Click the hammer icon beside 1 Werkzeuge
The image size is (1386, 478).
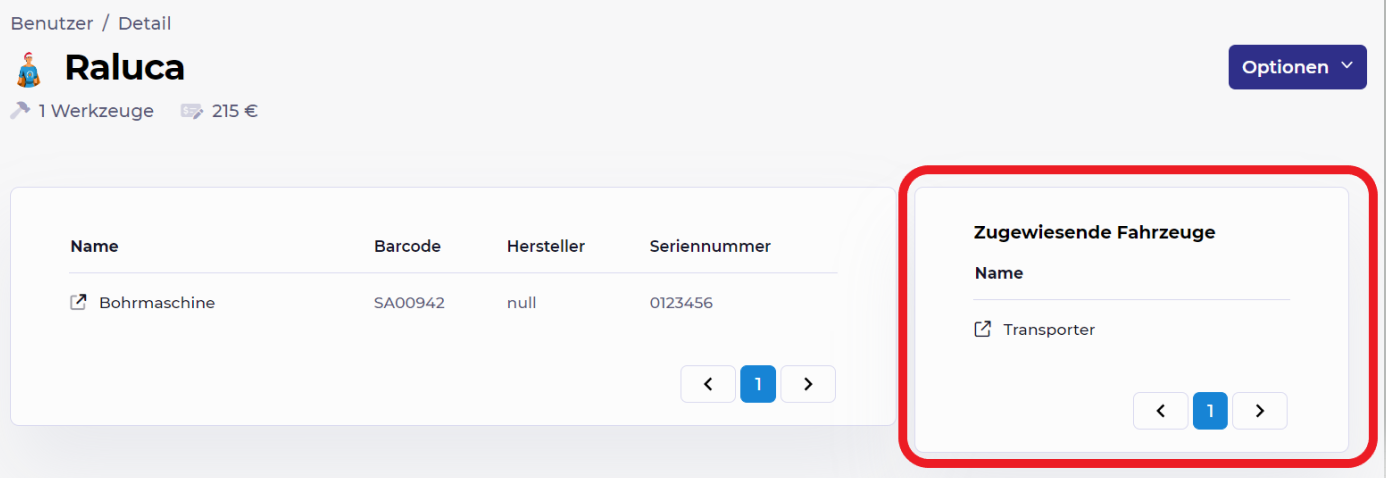(20, 111)
